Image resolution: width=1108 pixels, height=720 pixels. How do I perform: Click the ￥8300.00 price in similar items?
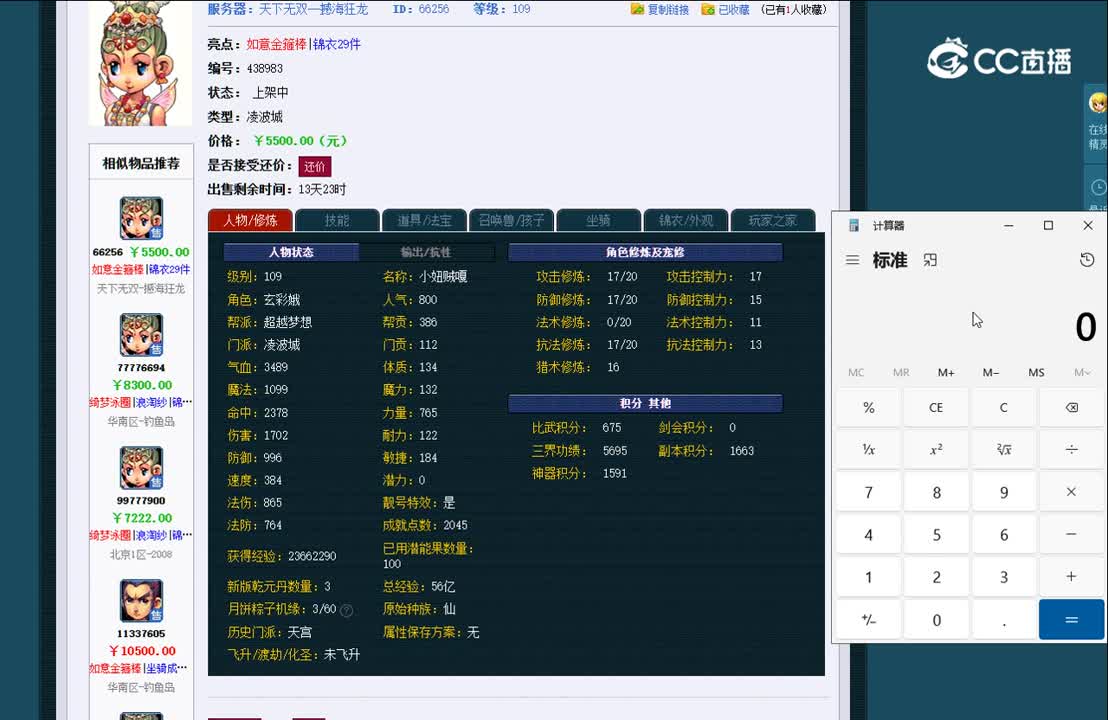142,385
